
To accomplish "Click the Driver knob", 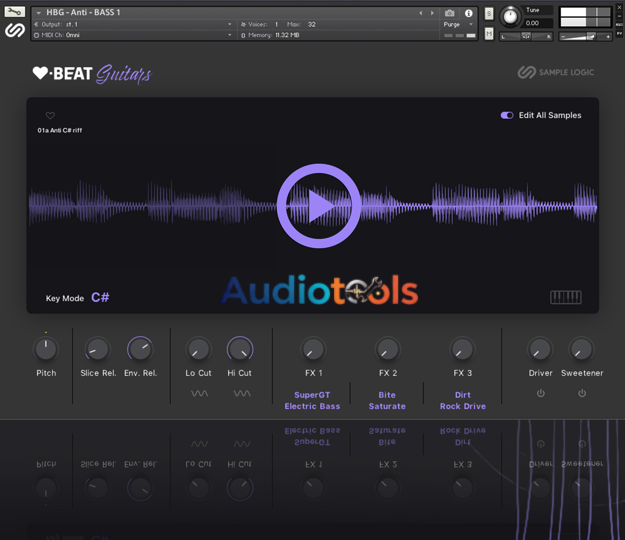I will [x=540, y=349].
